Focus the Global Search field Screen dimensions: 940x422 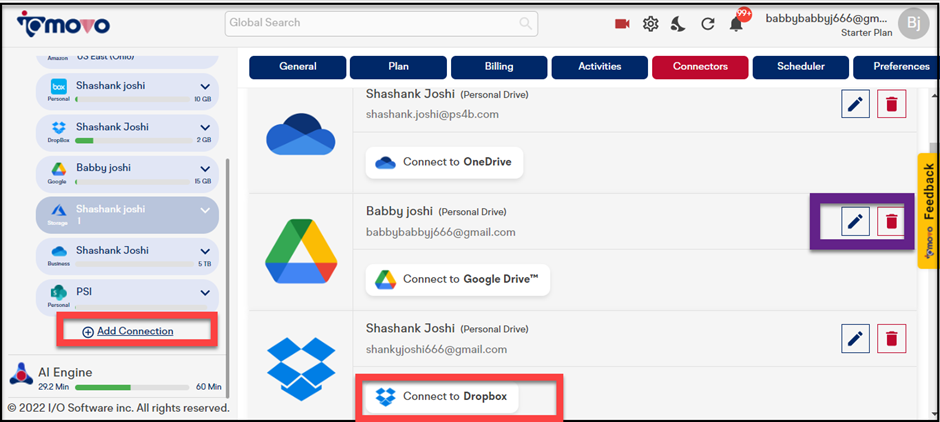(381, 23)
